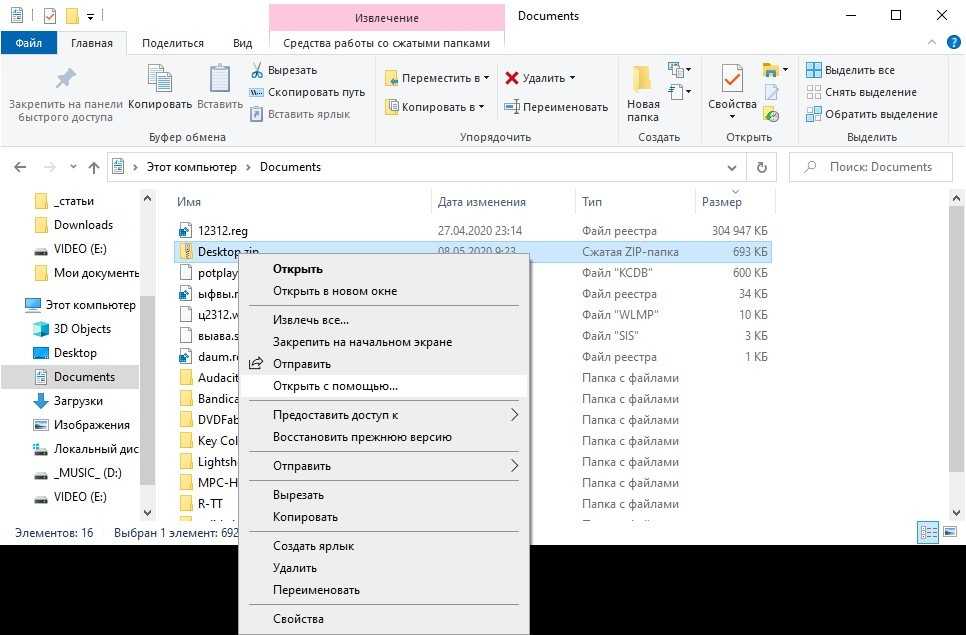The width and height of the screenshot is (966, 635).
Task: Switch to the Вид tab
Action: pos(242,42)
